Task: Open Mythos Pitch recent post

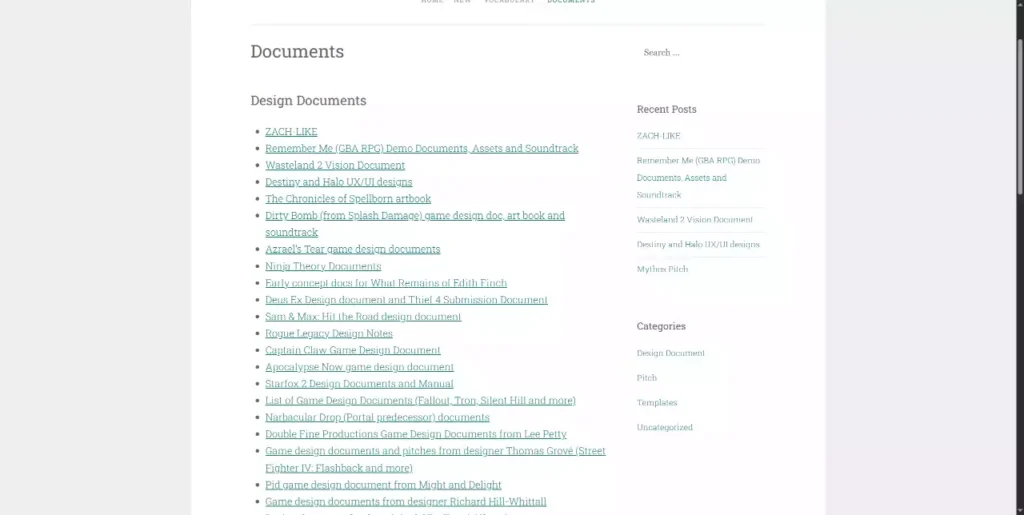Action: [x=662, y=269]
